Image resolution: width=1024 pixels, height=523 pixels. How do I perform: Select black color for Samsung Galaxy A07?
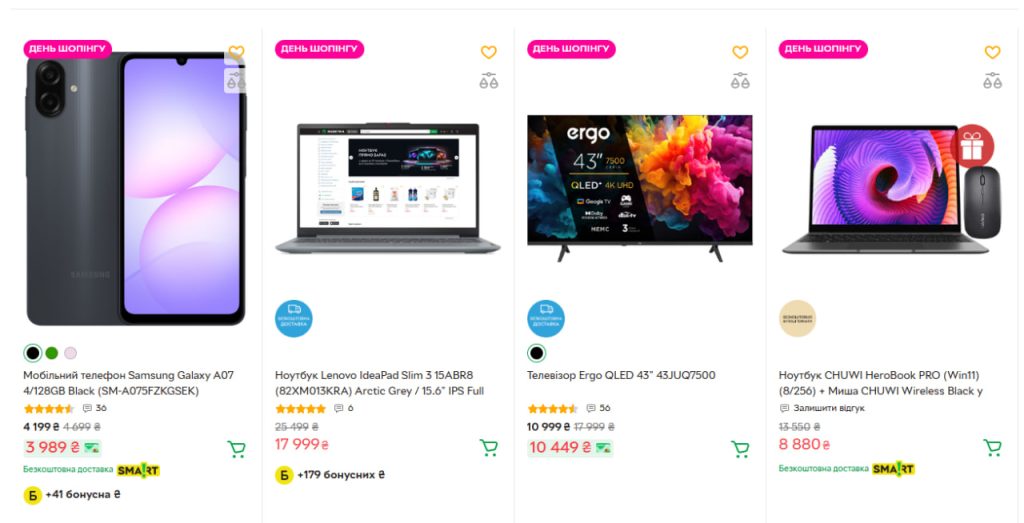(33, 353)
